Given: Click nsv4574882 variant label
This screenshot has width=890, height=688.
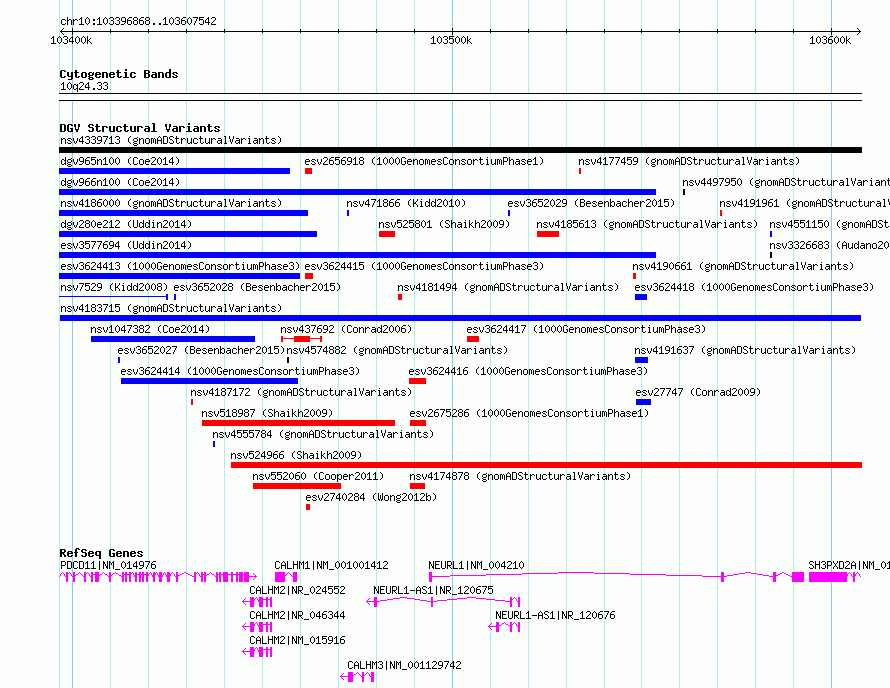Looking at the screenshot, I should tap(397, 350).
